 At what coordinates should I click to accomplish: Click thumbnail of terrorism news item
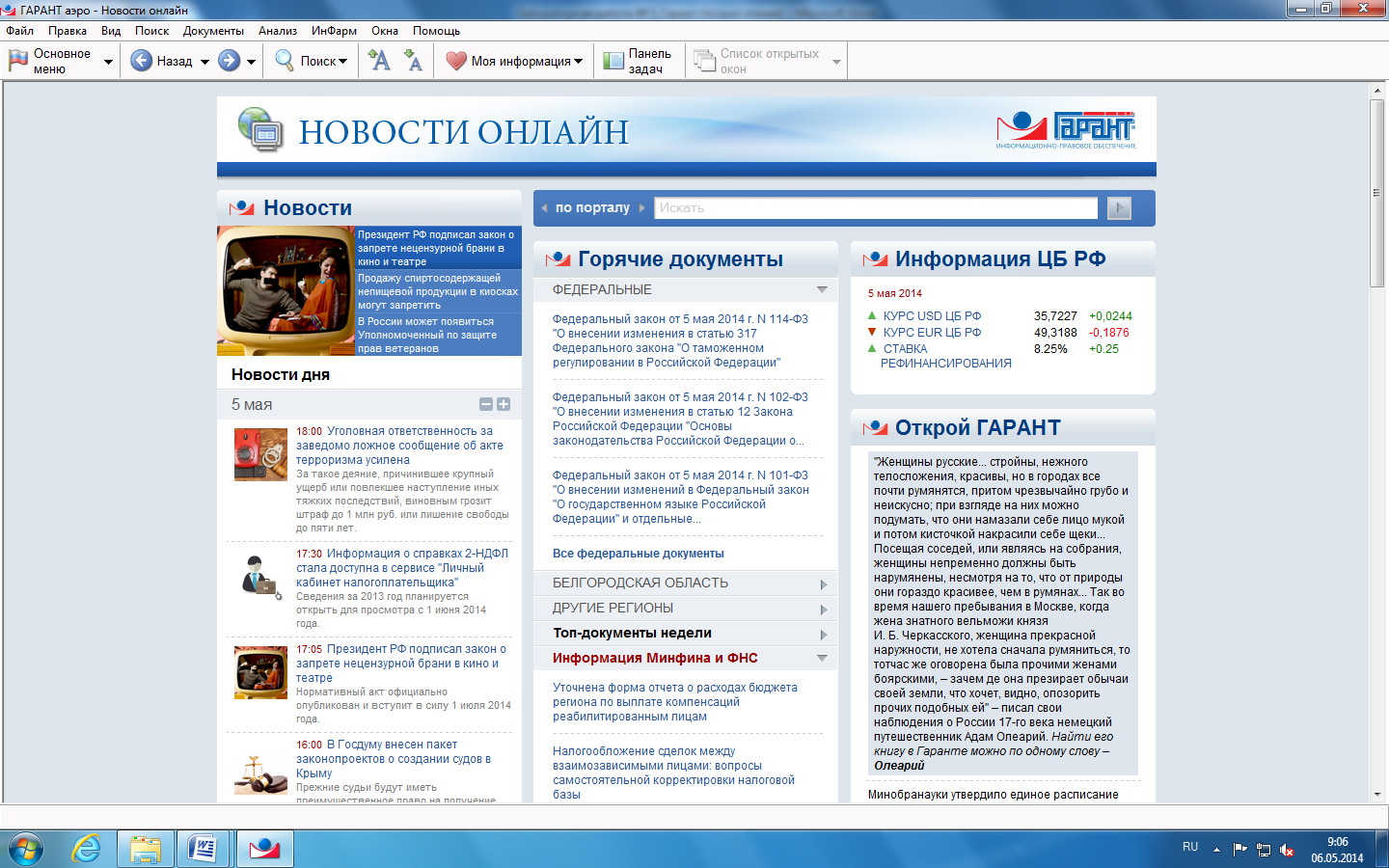pyautogui.click(x=260, y=454)
